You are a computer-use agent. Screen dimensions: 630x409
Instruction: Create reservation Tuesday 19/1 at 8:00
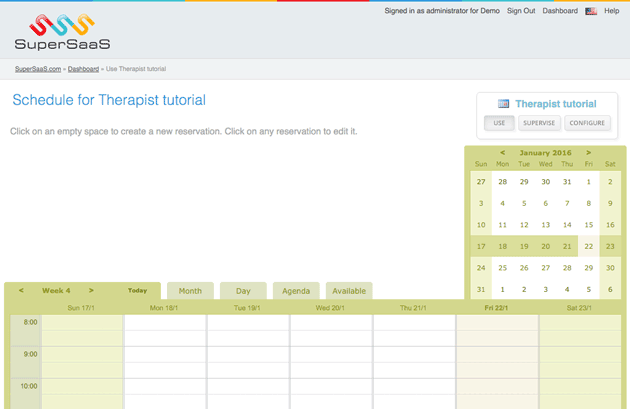(248, 323)
